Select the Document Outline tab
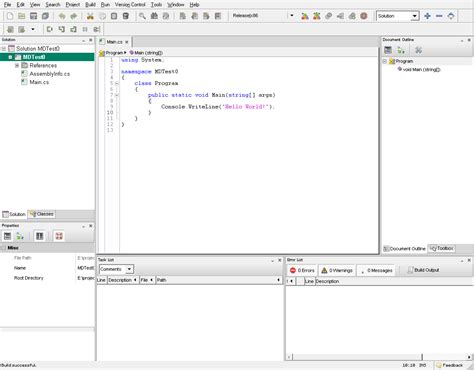Screen dimensions: 474x370 point(404,249)
